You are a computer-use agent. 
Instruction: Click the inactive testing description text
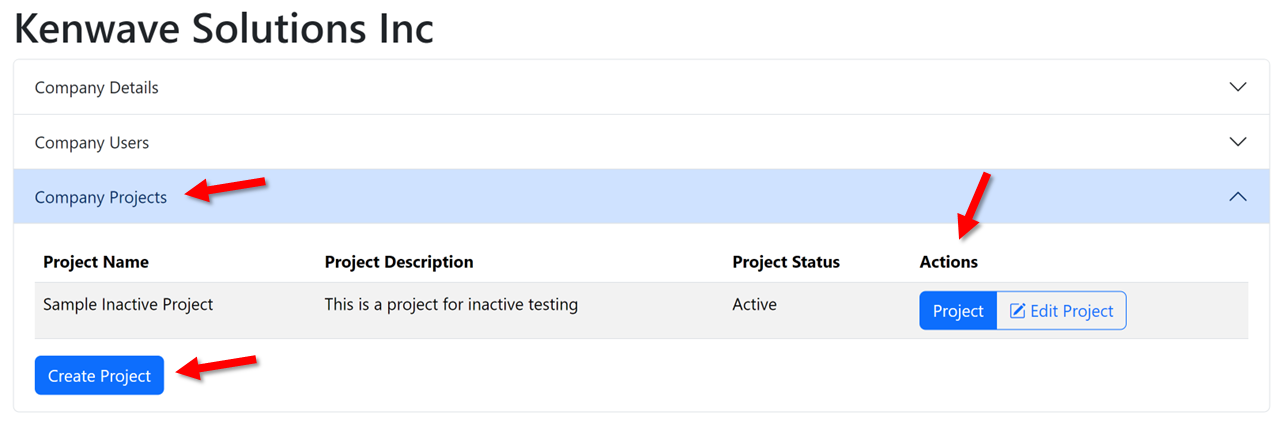tap(451, 304)
